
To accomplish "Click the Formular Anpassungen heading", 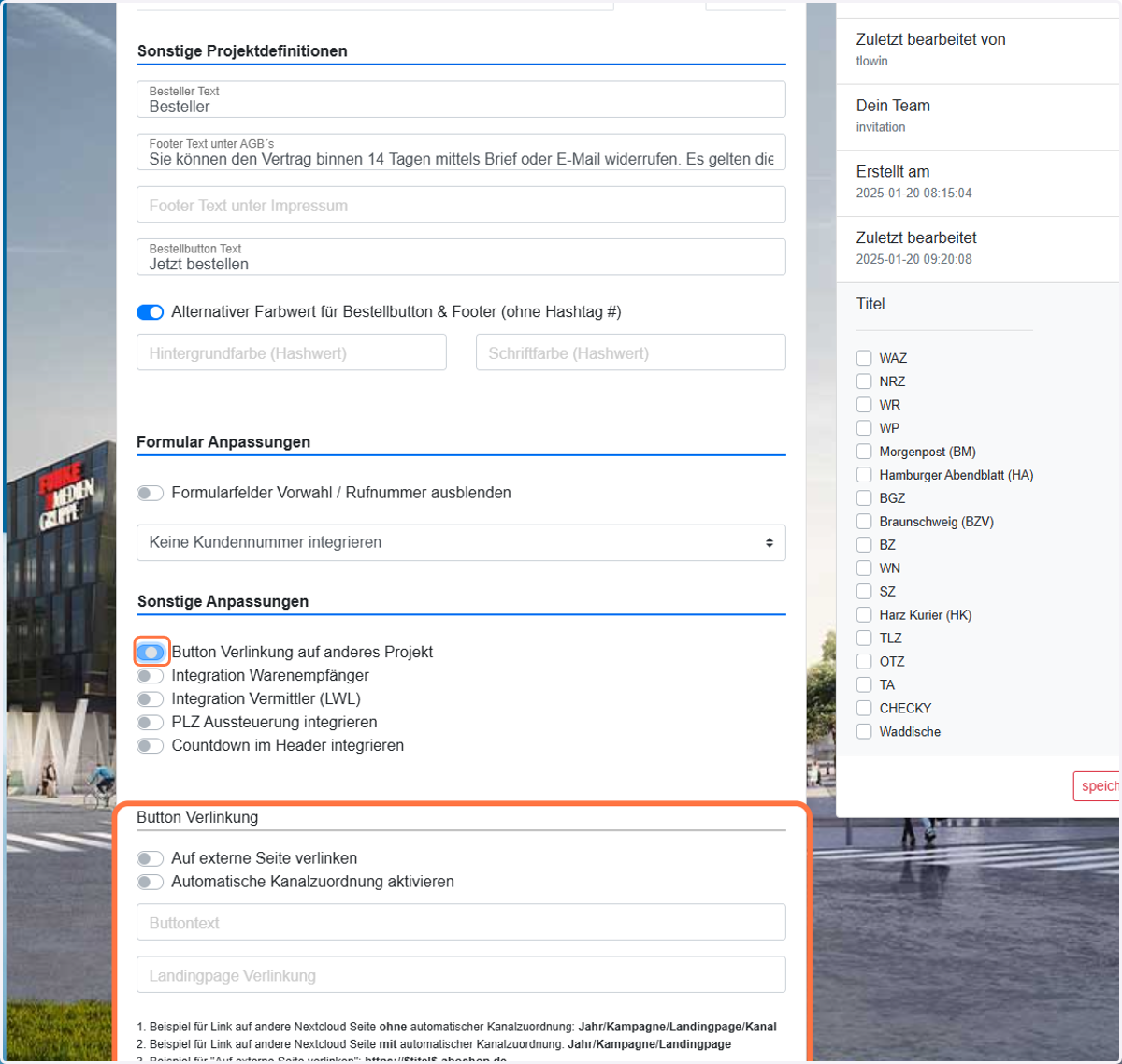I will (x=223, y=442).
